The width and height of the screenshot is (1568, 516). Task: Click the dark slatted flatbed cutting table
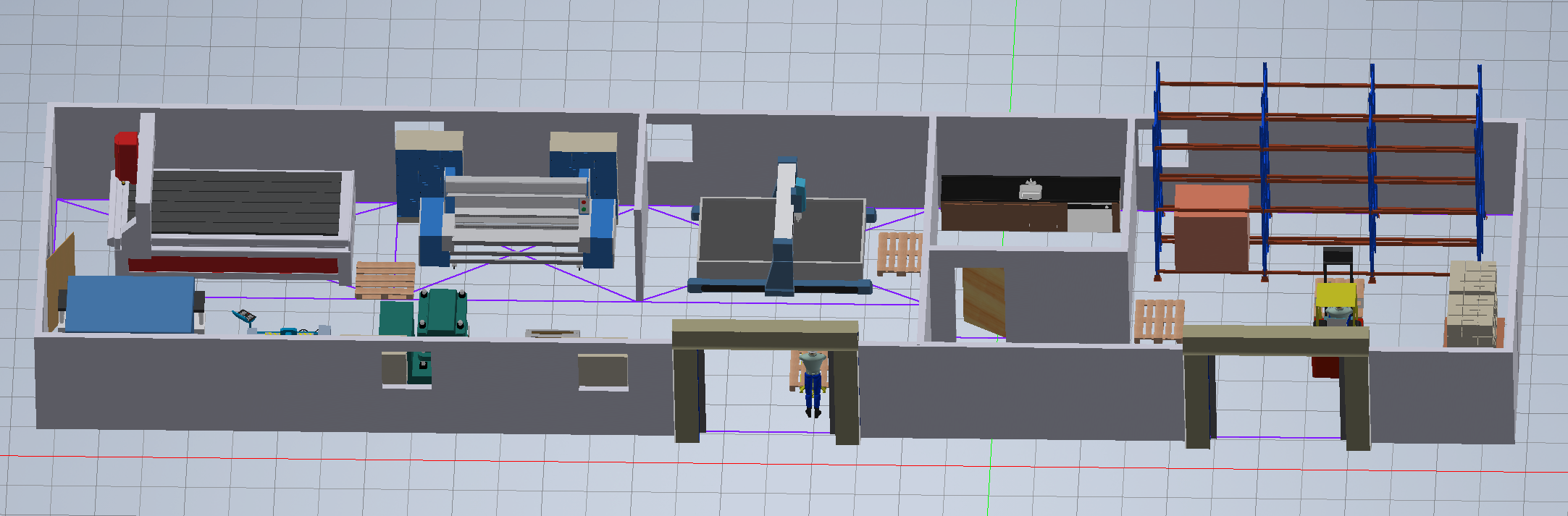[246, 203]
